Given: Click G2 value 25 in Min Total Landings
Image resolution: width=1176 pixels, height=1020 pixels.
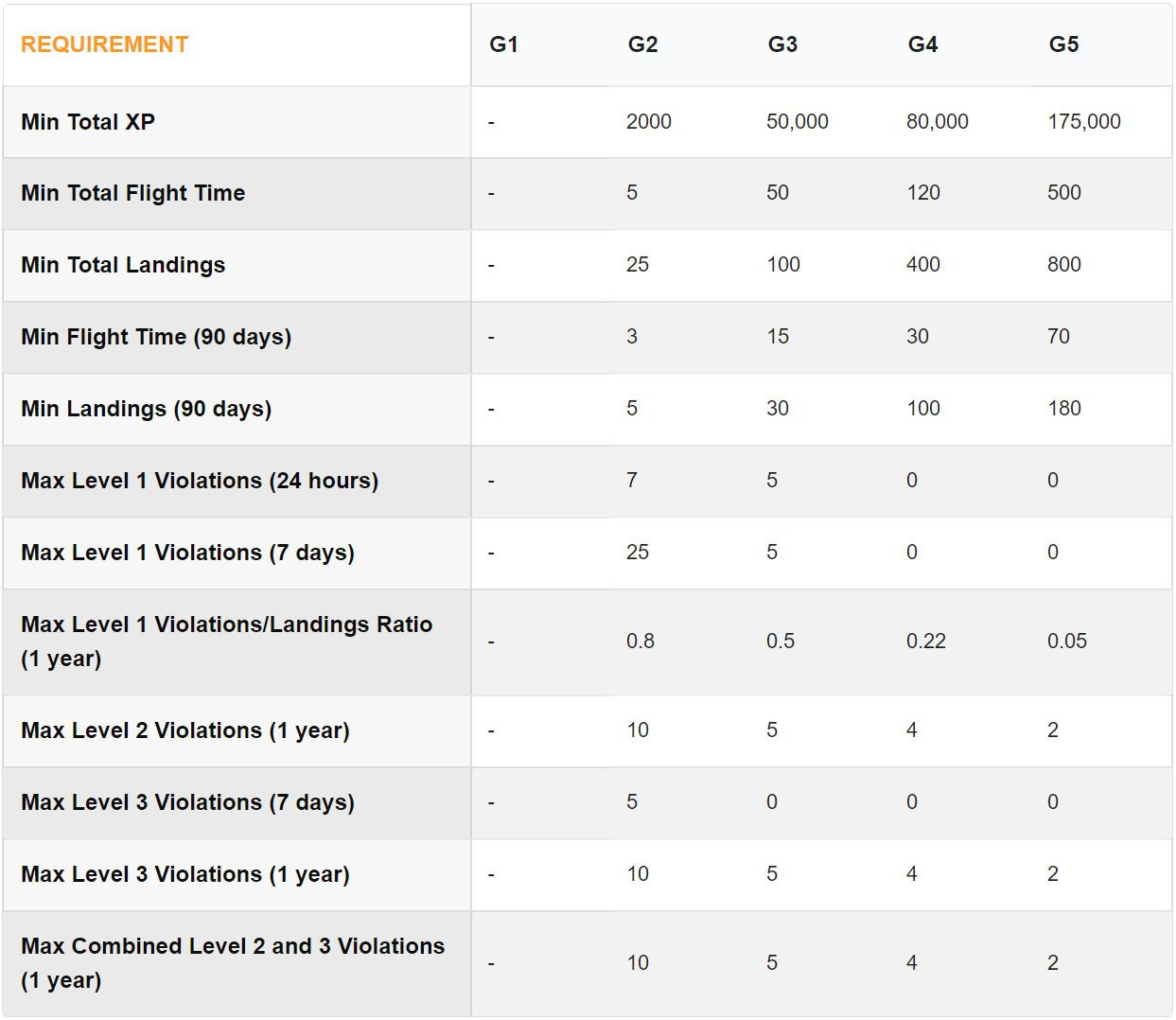Looking at the screenshot, I should pyautogui.click(x=638, y=265).
